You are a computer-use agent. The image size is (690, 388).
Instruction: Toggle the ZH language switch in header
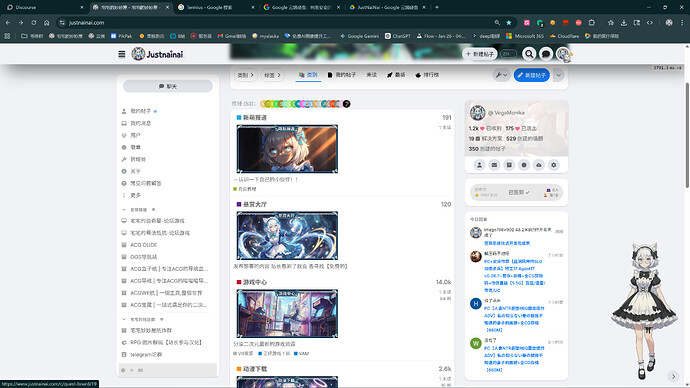coord(508,54)
